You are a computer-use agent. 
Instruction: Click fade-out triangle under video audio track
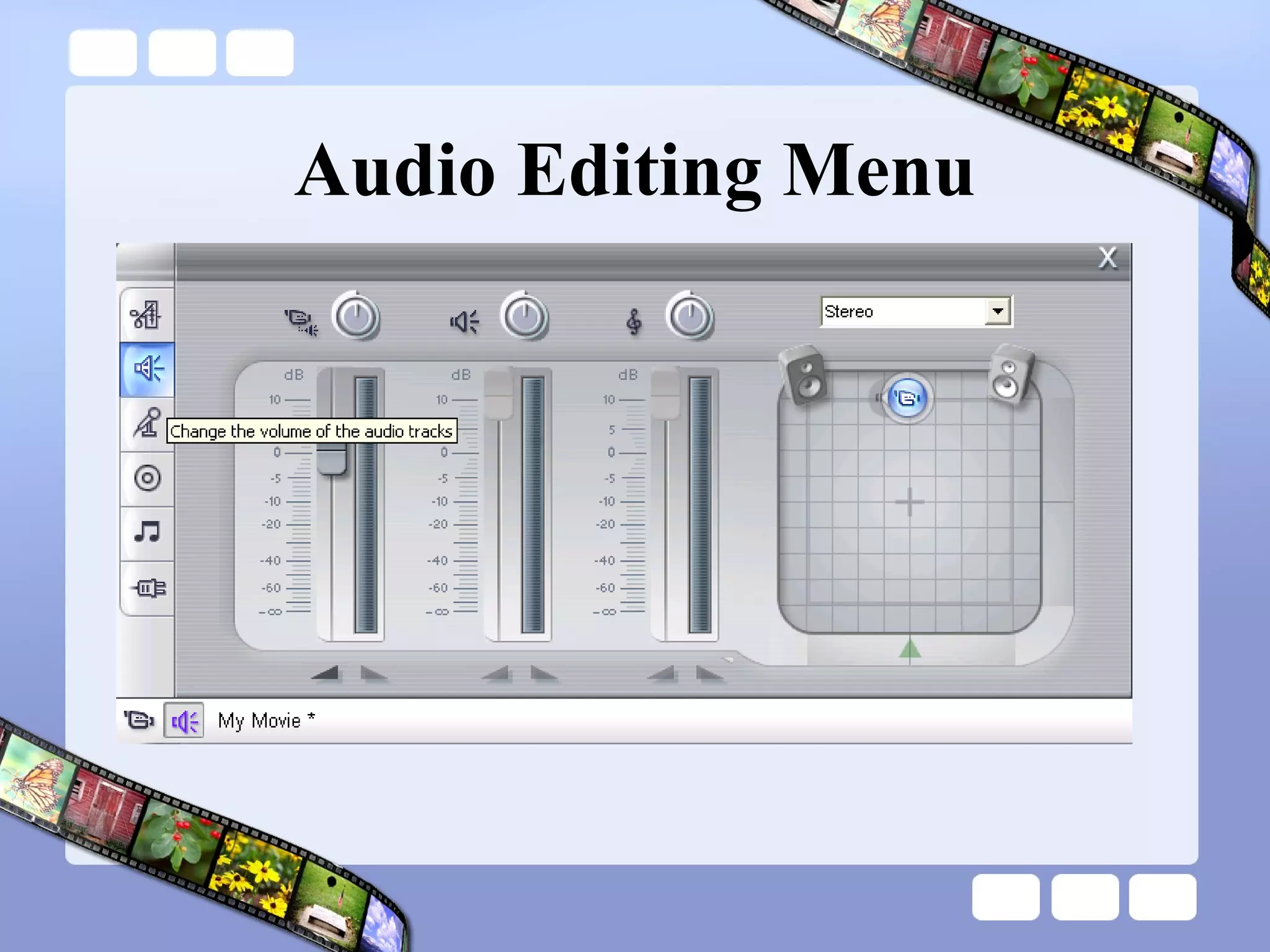(374, 672)
